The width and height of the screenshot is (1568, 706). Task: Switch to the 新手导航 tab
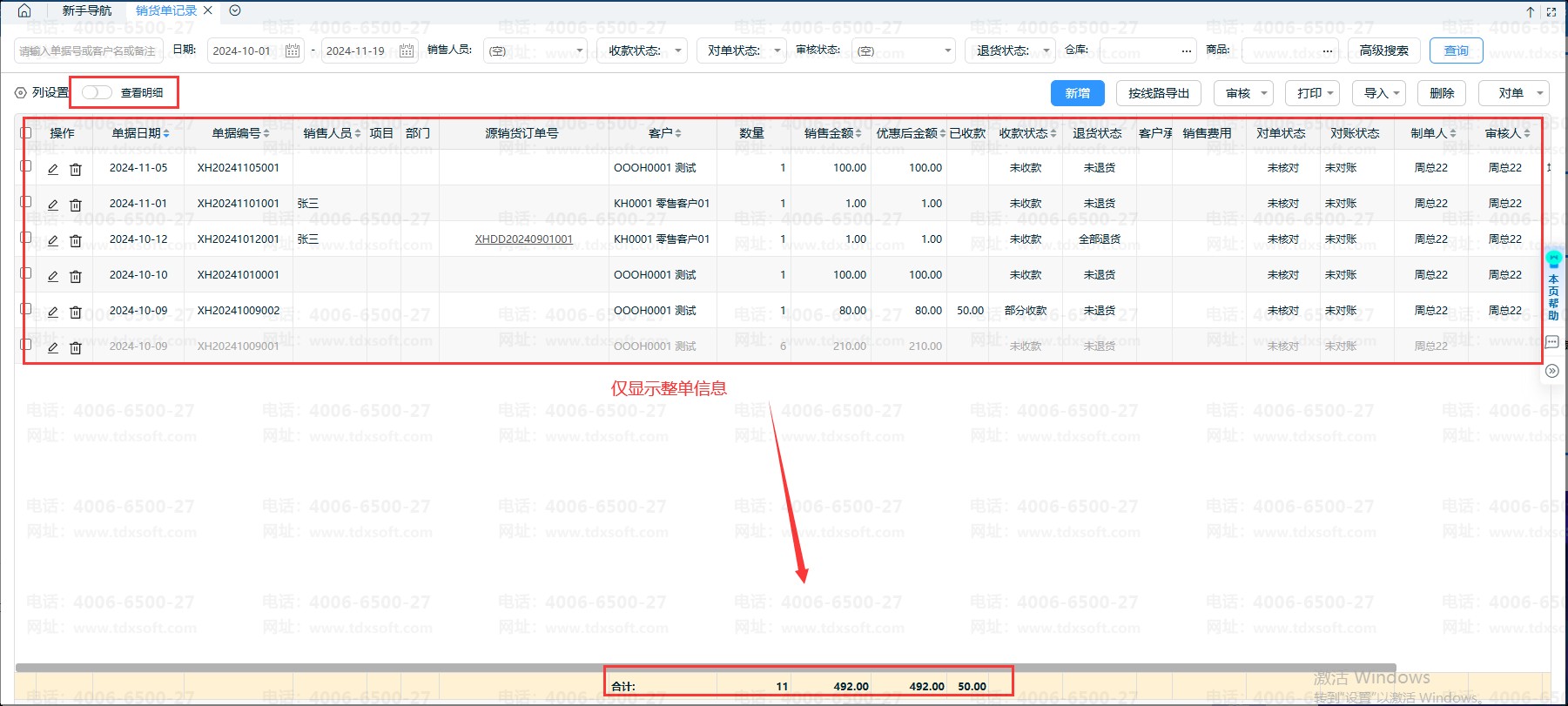(86, 10)
